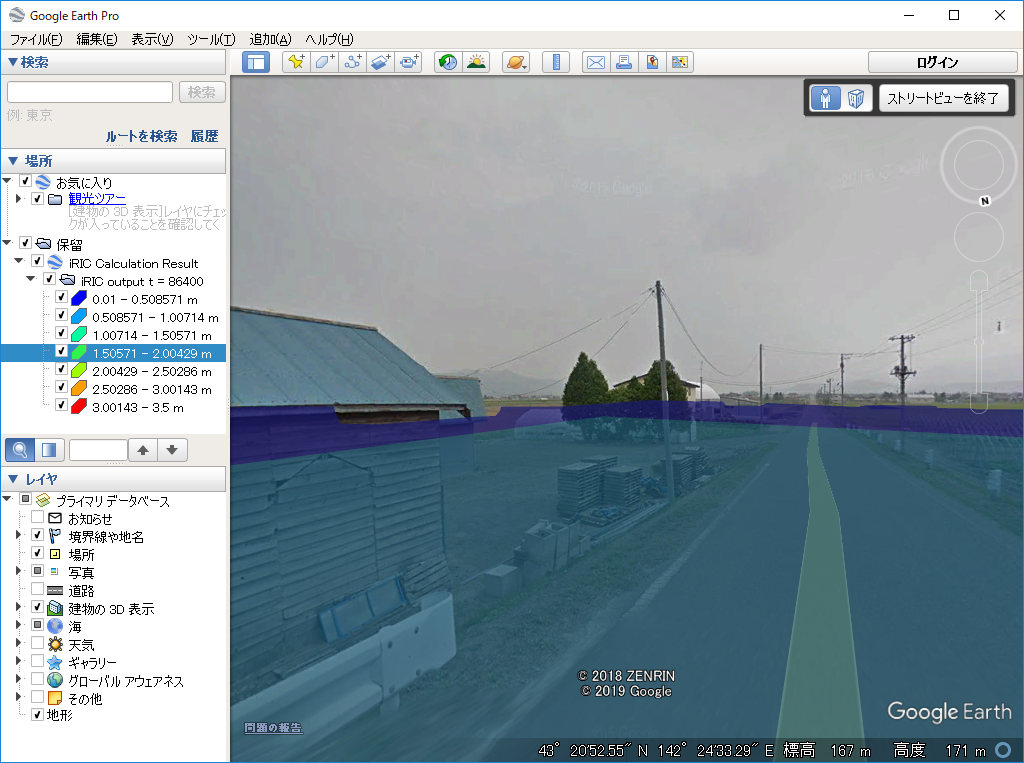Viewport: 1024px width, 763px height.
Task: Toggle the sidebar panel icon
Action: pyautogui.click(x=256, y=62)
